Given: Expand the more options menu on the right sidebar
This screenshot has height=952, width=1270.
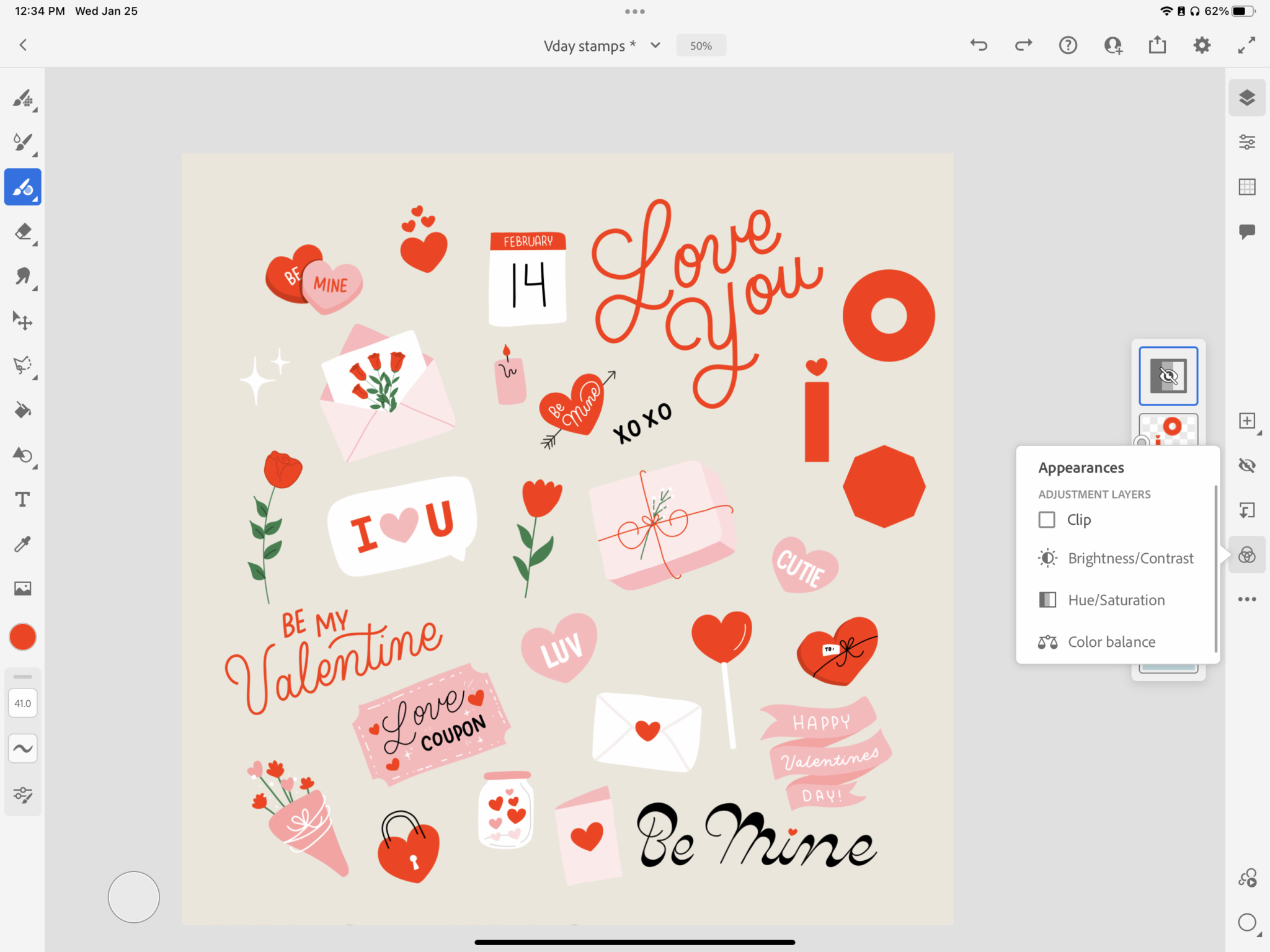Looking at the screenshot, I should [x=1247, y=599].
